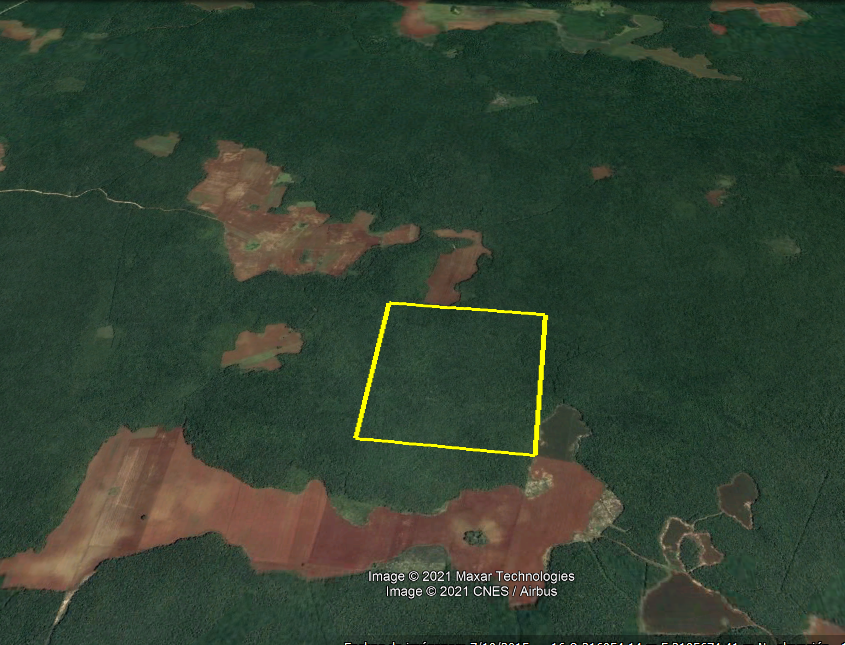Viewport: 845px width, 645px height.
Task: Click the Image © 2021 Maxar Technologies attribution
Action: (471, 576)
